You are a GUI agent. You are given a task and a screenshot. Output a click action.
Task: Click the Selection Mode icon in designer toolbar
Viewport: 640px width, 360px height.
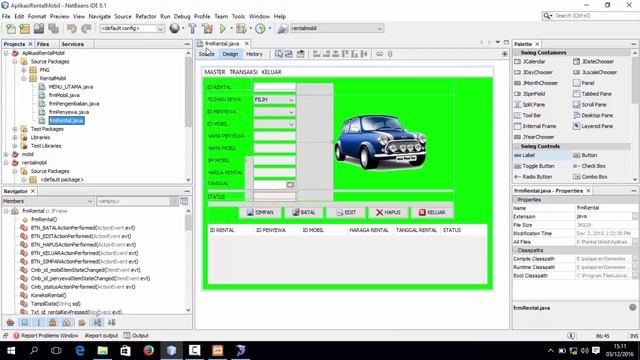278,54
